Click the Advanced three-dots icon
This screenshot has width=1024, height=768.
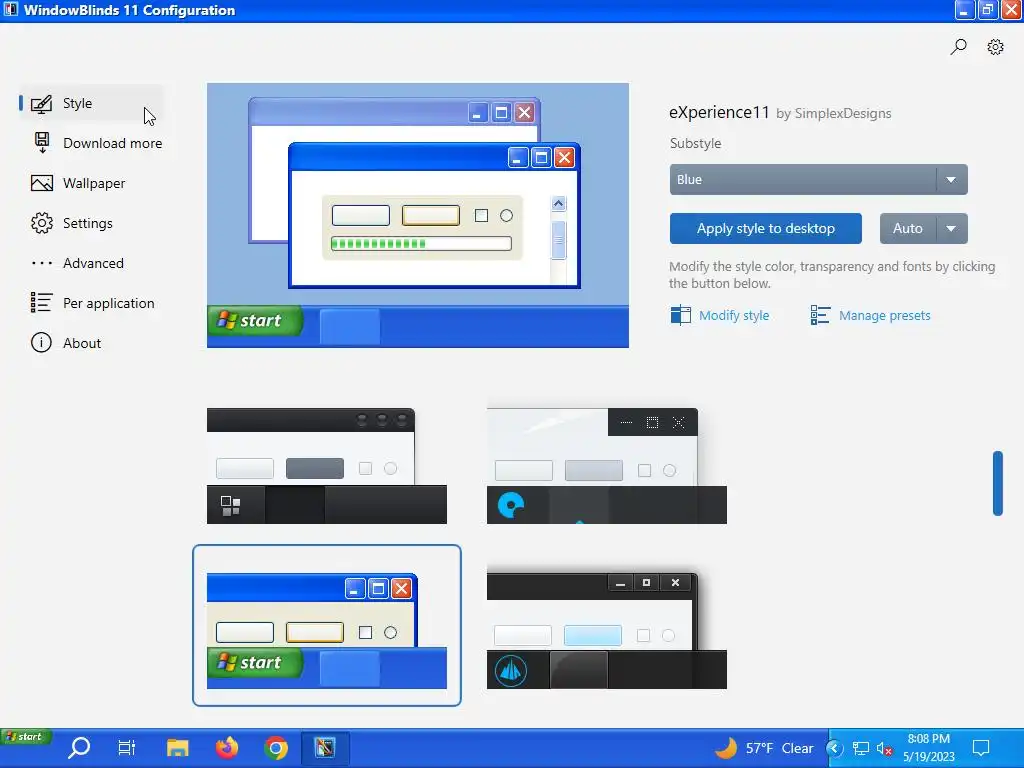[42, 263]
